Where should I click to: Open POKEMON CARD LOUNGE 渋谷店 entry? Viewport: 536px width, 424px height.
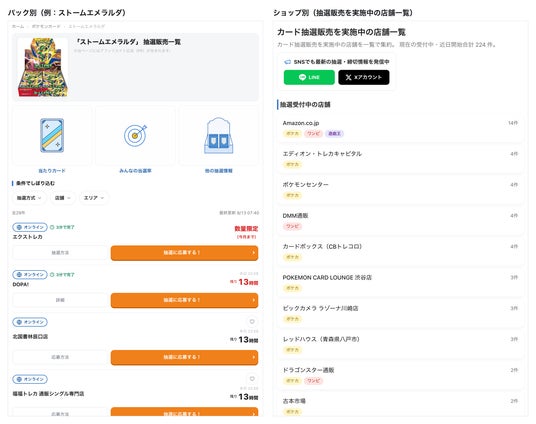coord(400,282)
